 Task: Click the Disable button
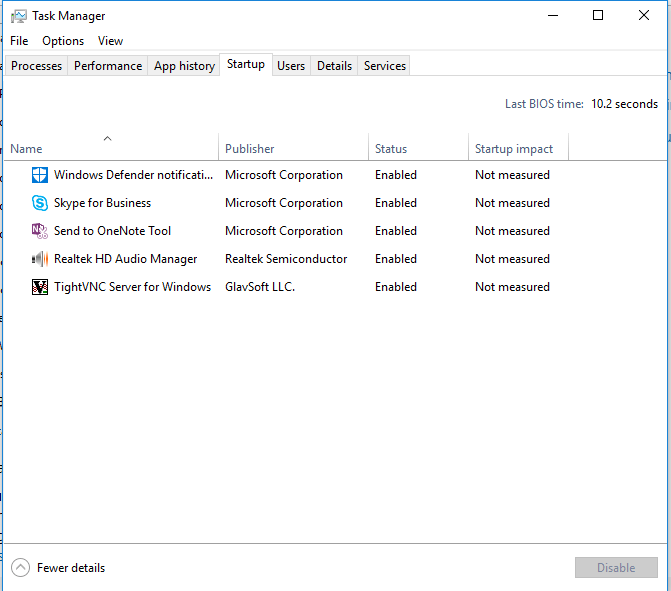[x=616, y=567]
